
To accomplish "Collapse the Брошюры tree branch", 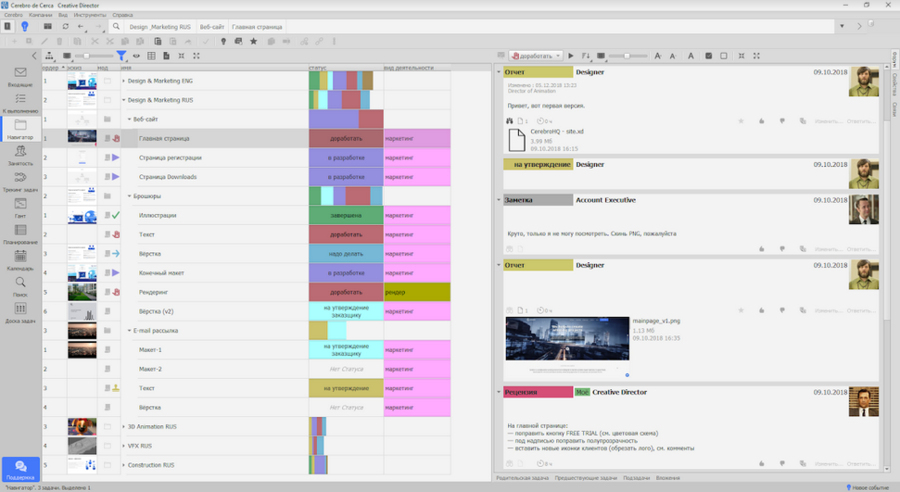I will coord(129,196).
